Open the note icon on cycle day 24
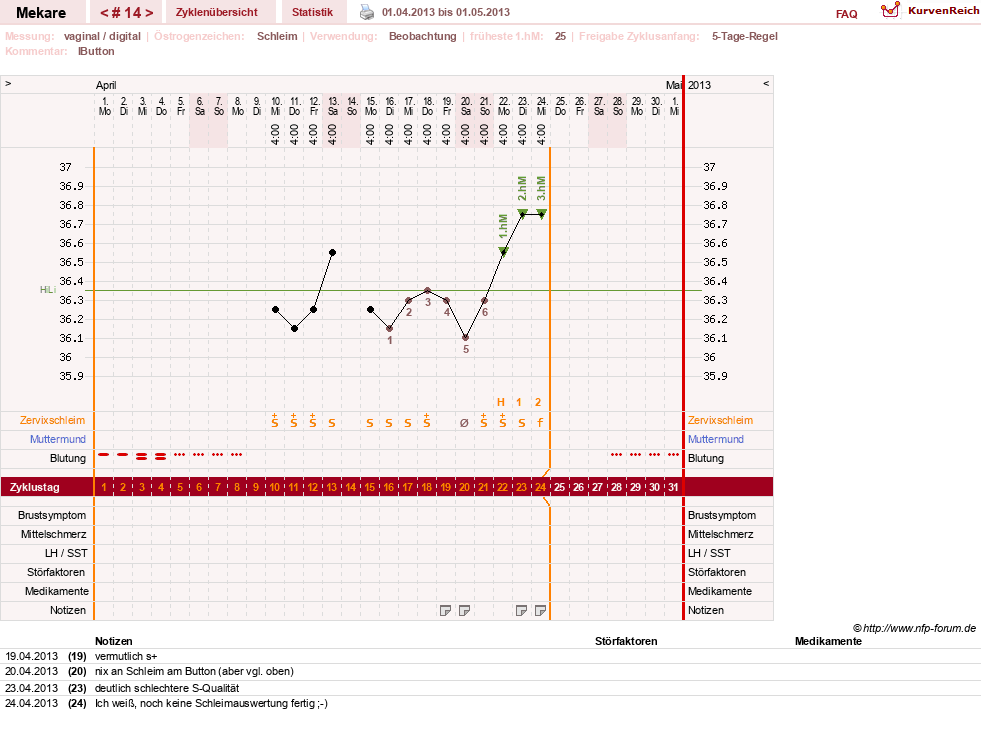The image size is (981, 740). 541,611
